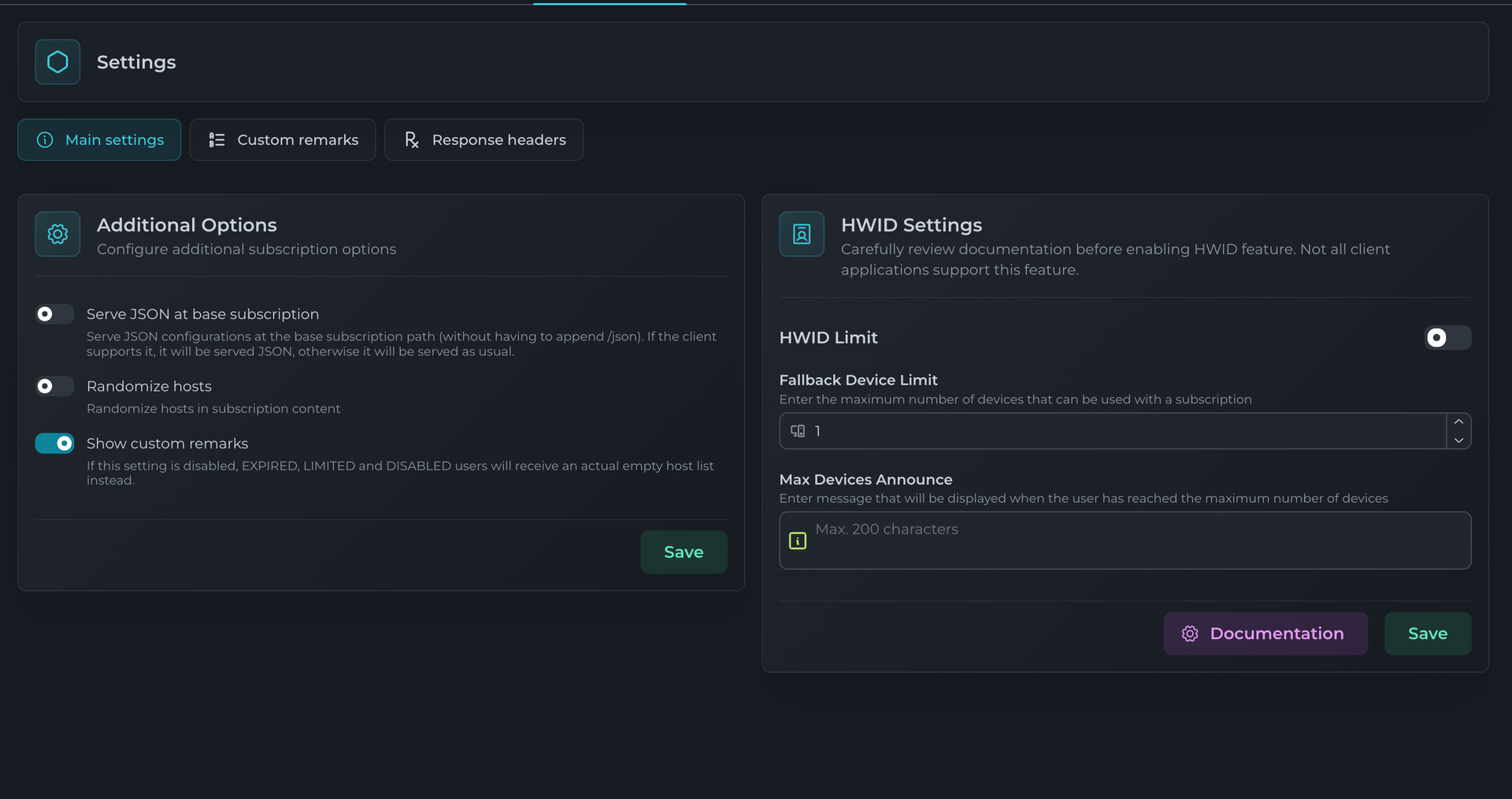Click the 'Serve JSON at base subscription' label

coord(202,314)
